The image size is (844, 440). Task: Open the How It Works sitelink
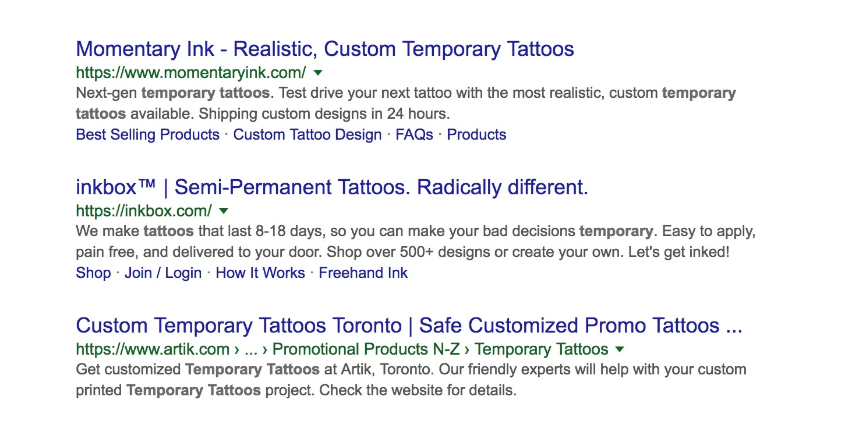pos(260,273)
